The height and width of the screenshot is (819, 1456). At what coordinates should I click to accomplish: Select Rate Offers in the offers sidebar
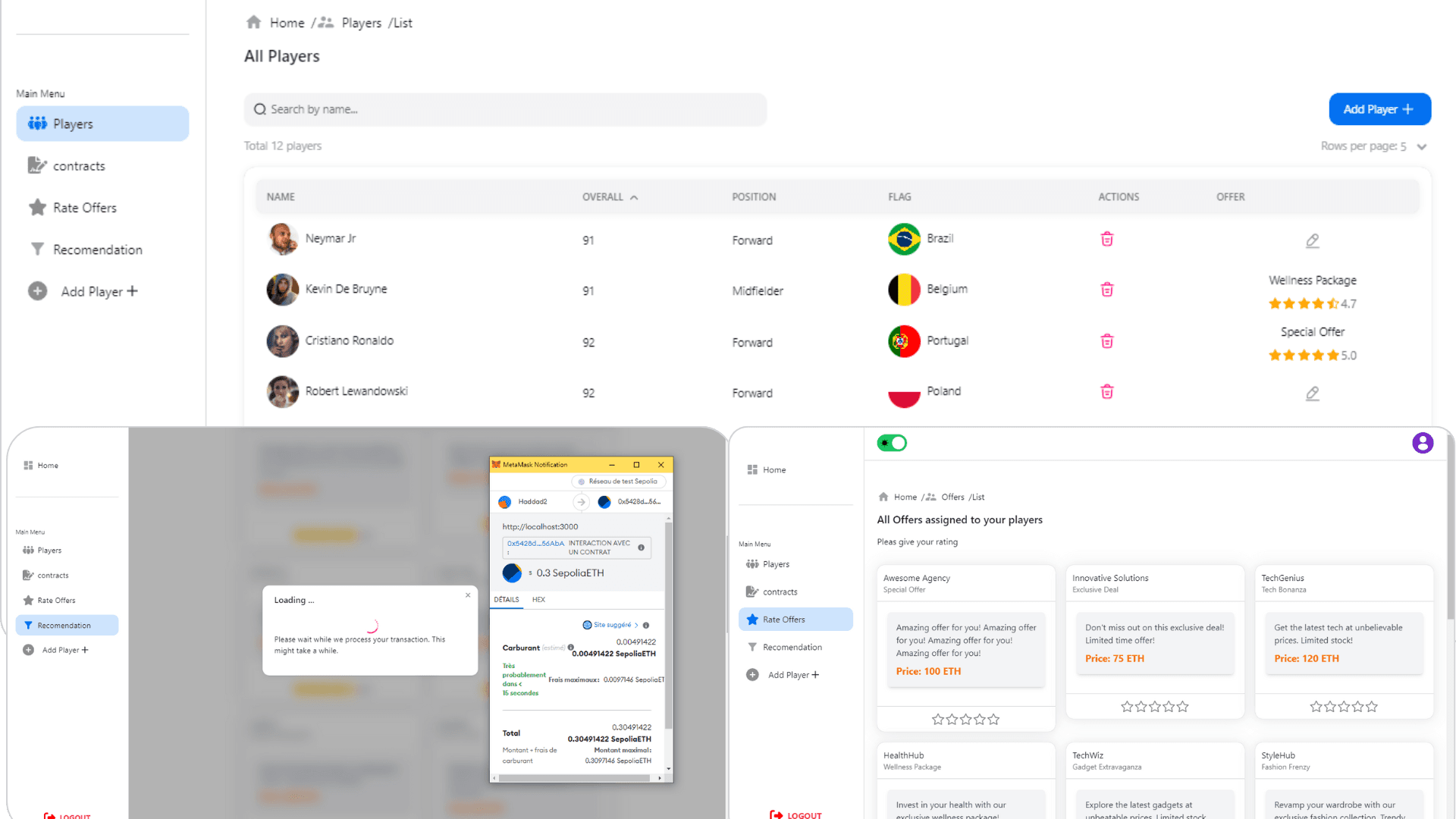click(x=795, y=620)
